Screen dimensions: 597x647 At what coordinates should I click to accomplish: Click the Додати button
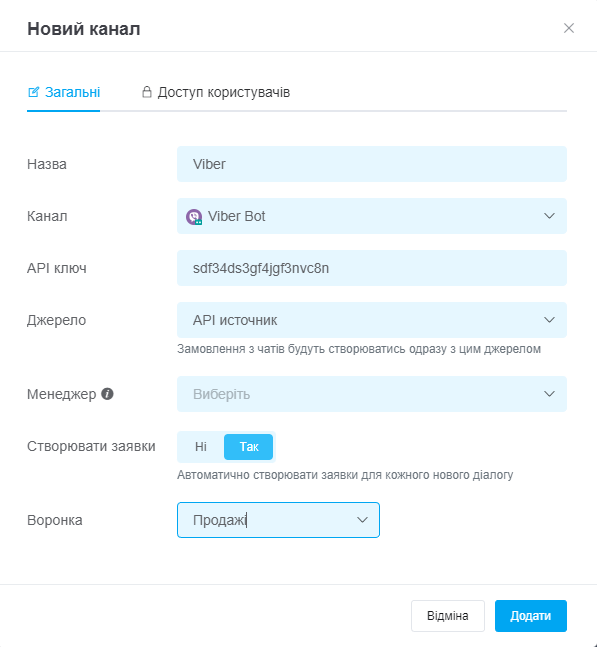tap(531, 616)
